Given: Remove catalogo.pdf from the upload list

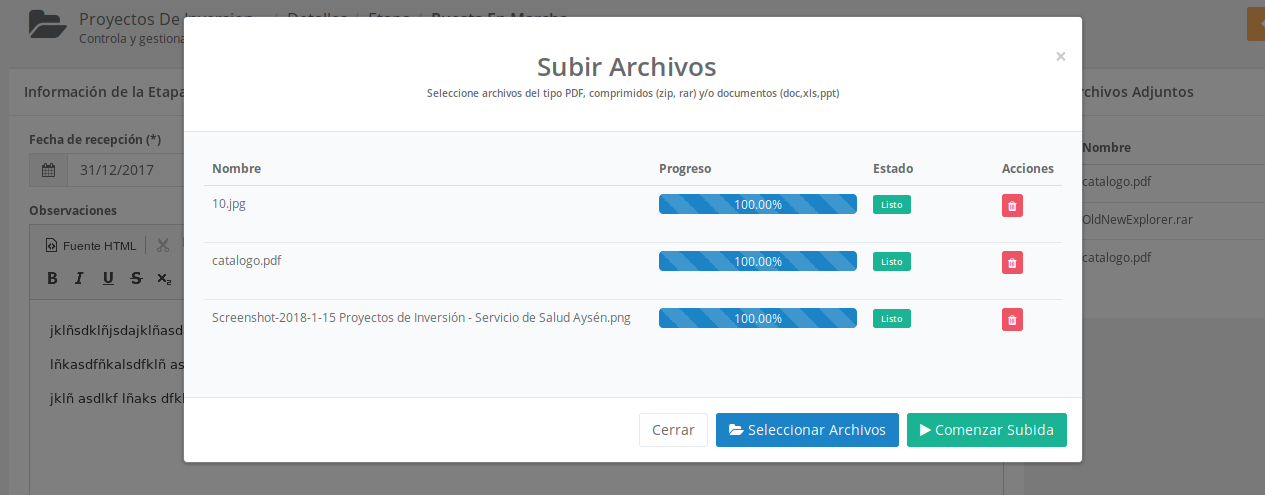Looking at the screenshot, I should (1012, 263).
